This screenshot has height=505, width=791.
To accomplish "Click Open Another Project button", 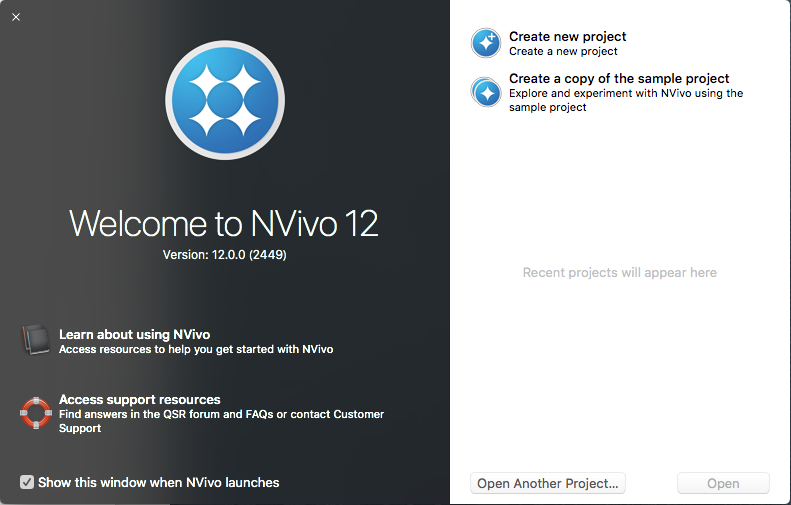I will pos(547,483).
